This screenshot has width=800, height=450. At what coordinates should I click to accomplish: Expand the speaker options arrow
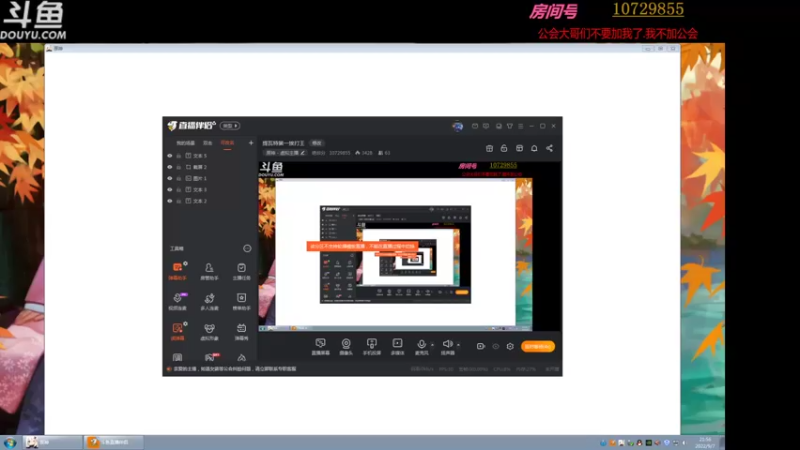(x=458, y=345)
